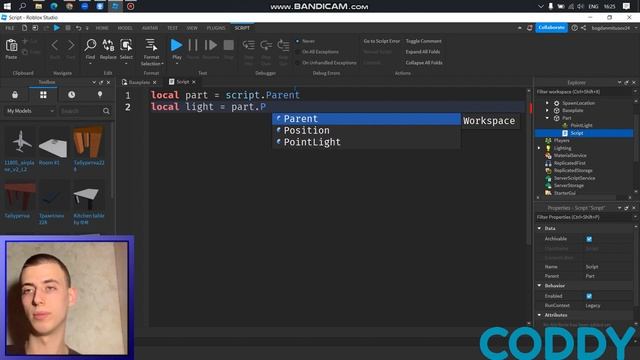Viewport: 640px width, 360px height.
Task: Click the notifications icon left of Collaborate
Action: click(x=529, y=28)
